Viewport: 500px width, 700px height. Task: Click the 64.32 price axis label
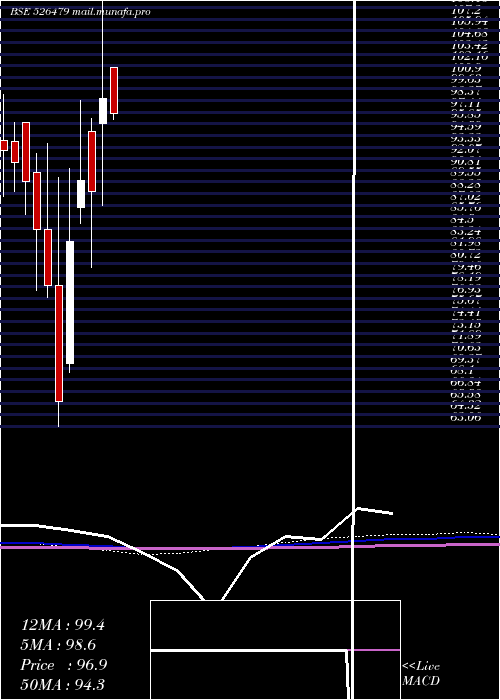point(466,406)
